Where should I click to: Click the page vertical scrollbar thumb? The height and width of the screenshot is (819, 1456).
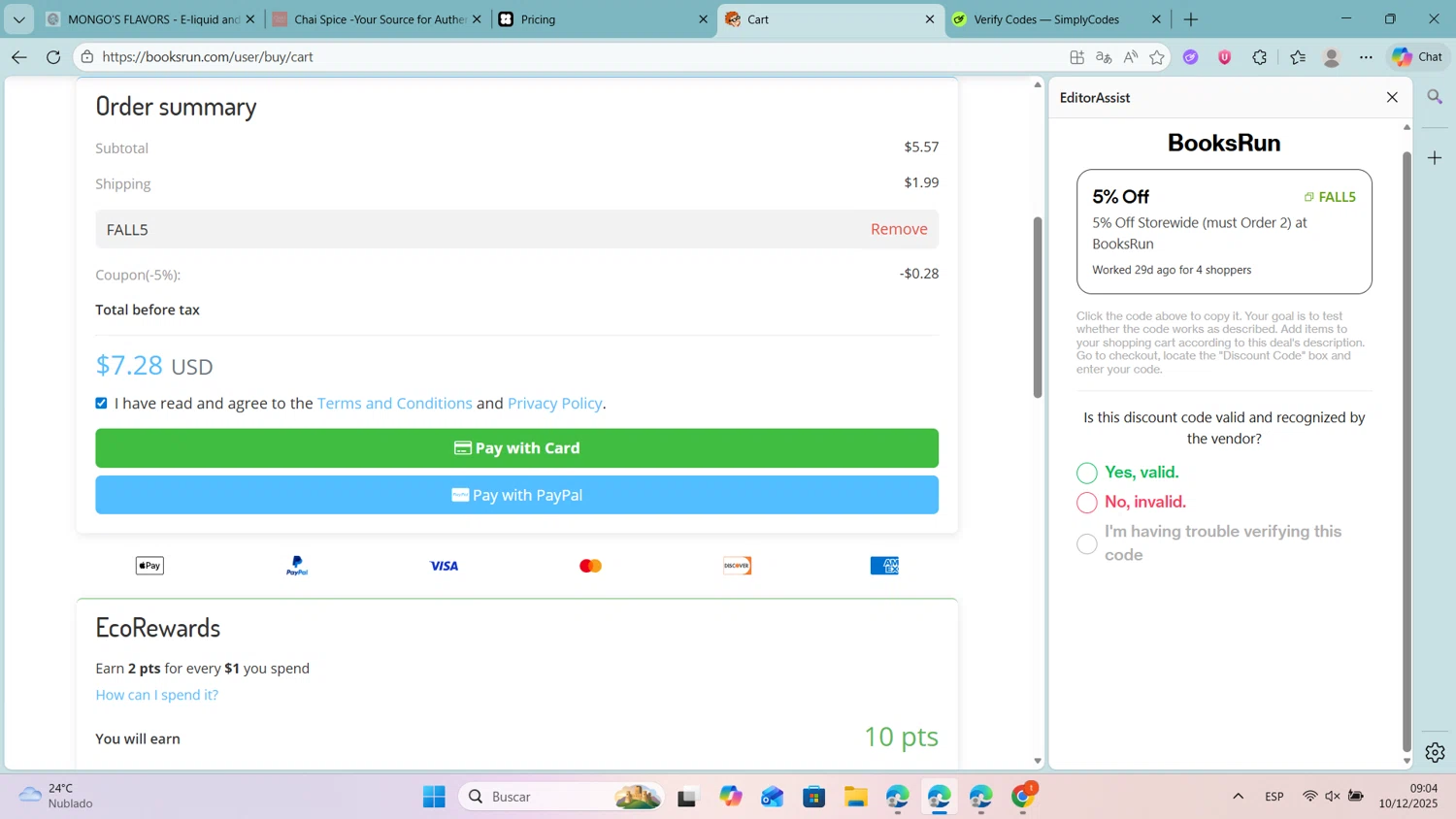pyautogui.click(x=1038, y=307)
